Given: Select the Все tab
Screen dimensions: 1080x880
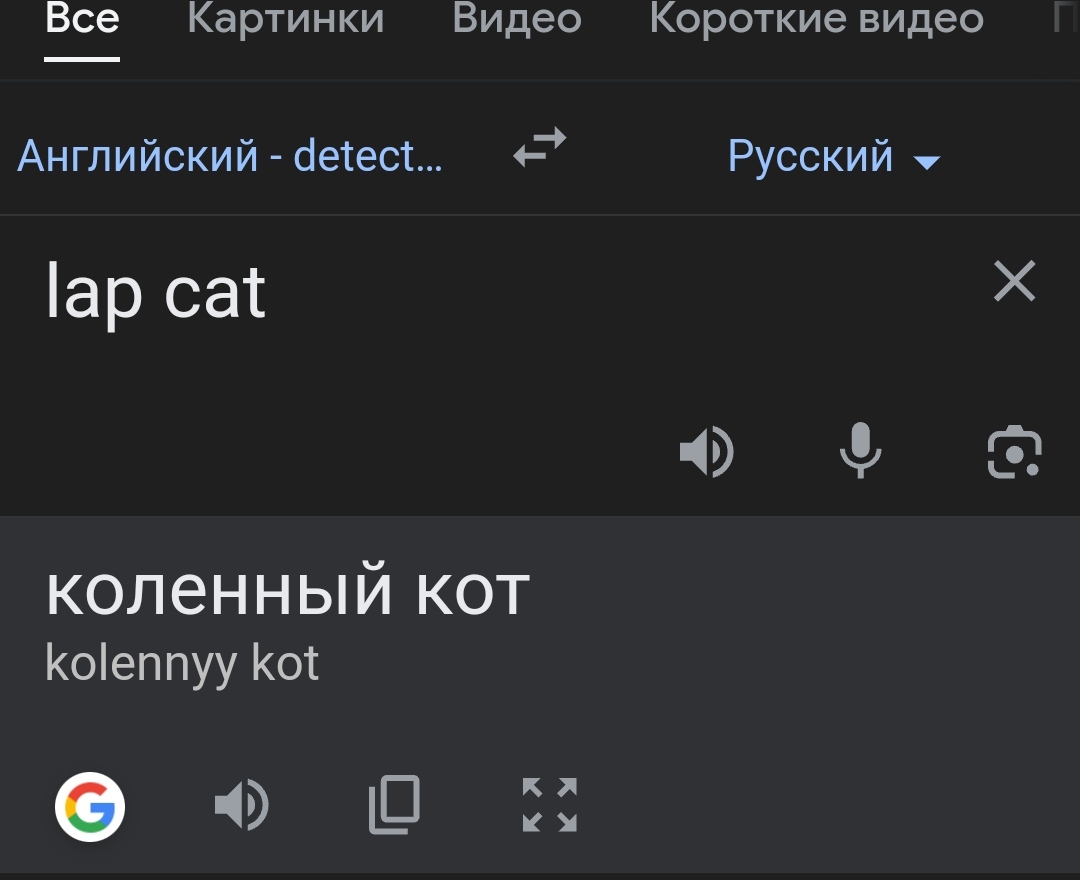Looking at the screenshot, I should click(82, 19).
